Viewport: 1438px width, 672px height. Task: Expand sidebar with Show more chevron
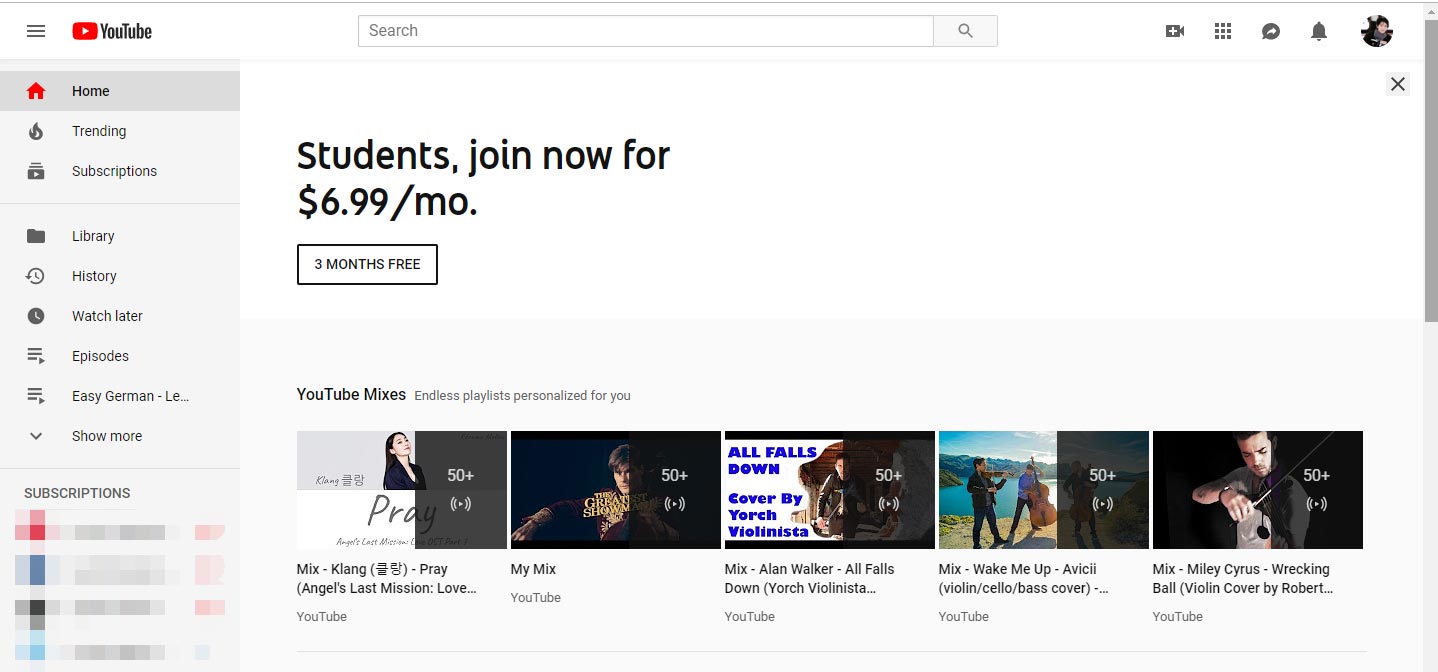pyautogui.click(x=36, y=436)
